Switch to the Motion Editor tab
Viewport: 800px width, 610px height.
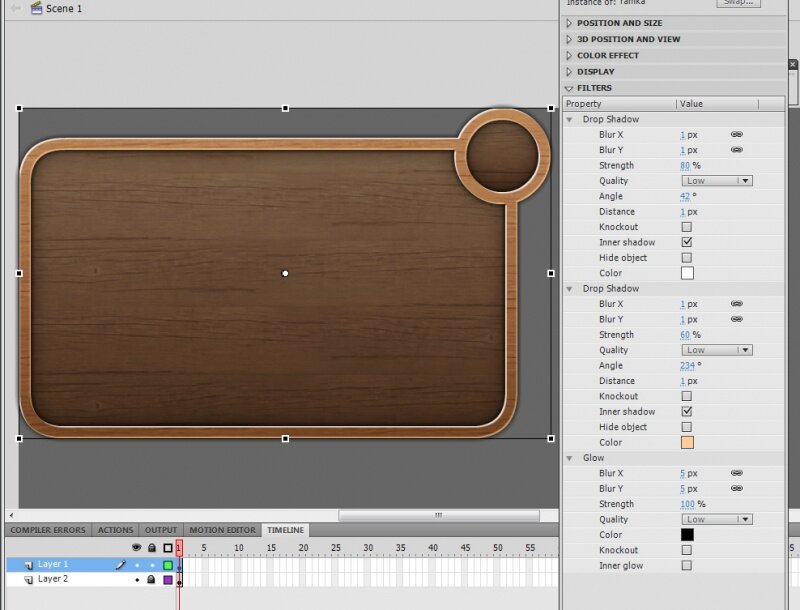coord(221,530)
